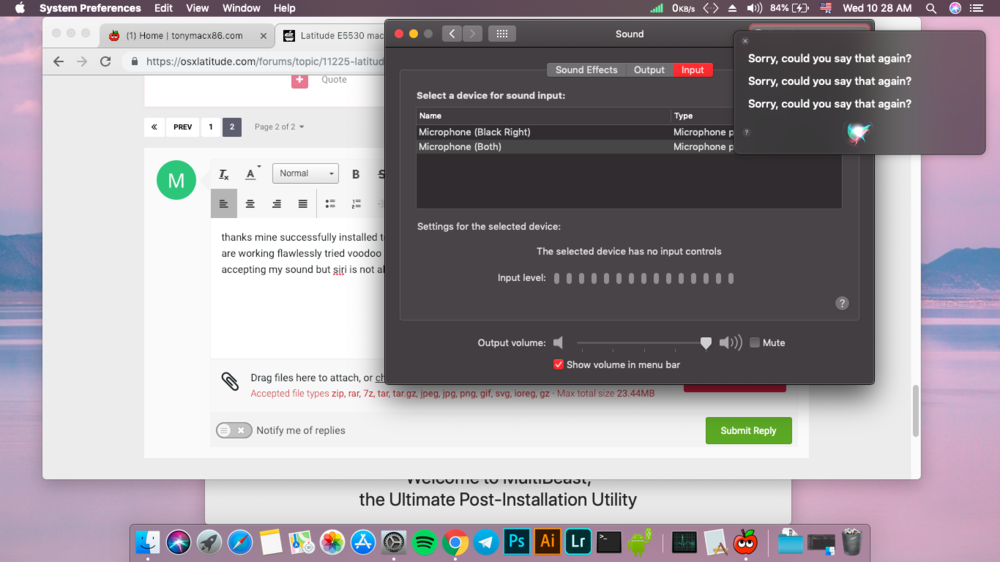Toggle Notify me of replies switch
1000x562 pixels.
coord(234,430)
